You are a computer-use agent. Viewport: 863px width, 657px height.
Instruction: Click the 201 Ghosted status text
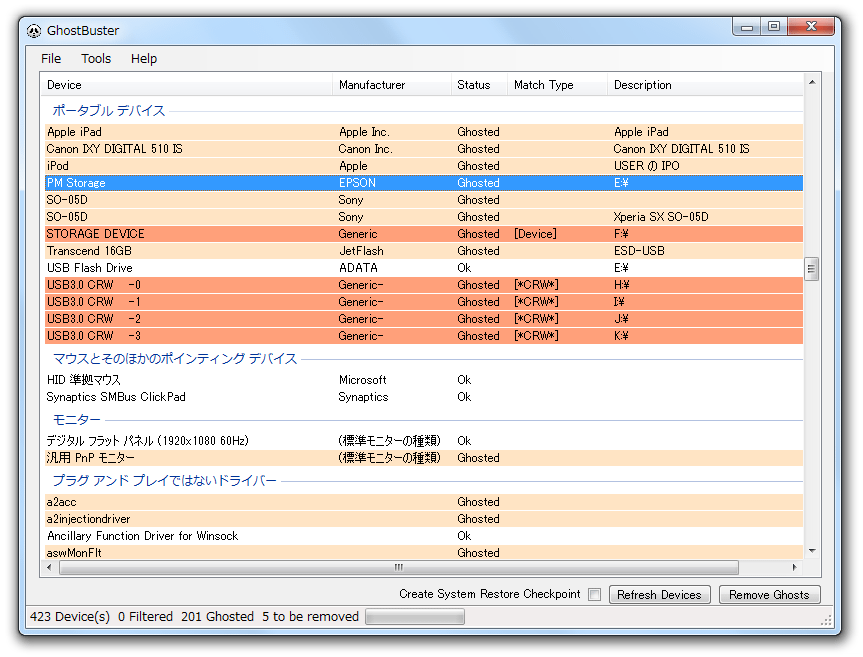217,617
